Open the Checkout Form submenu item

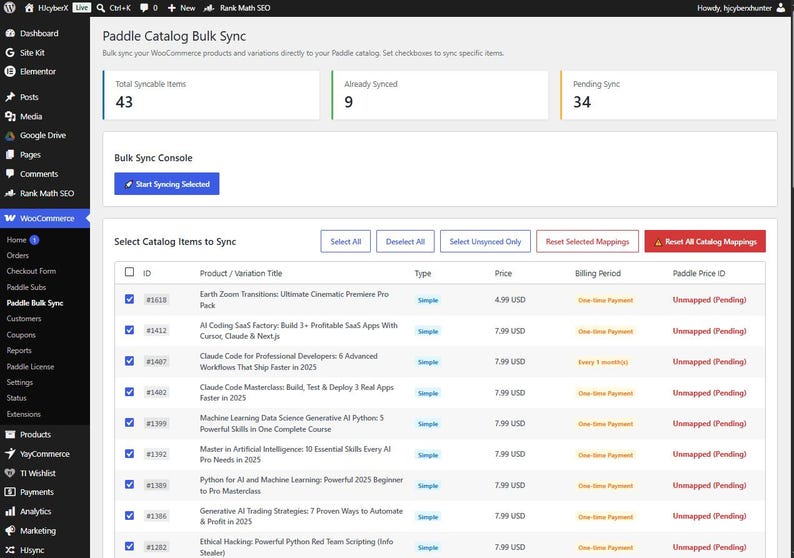(31, 271)
